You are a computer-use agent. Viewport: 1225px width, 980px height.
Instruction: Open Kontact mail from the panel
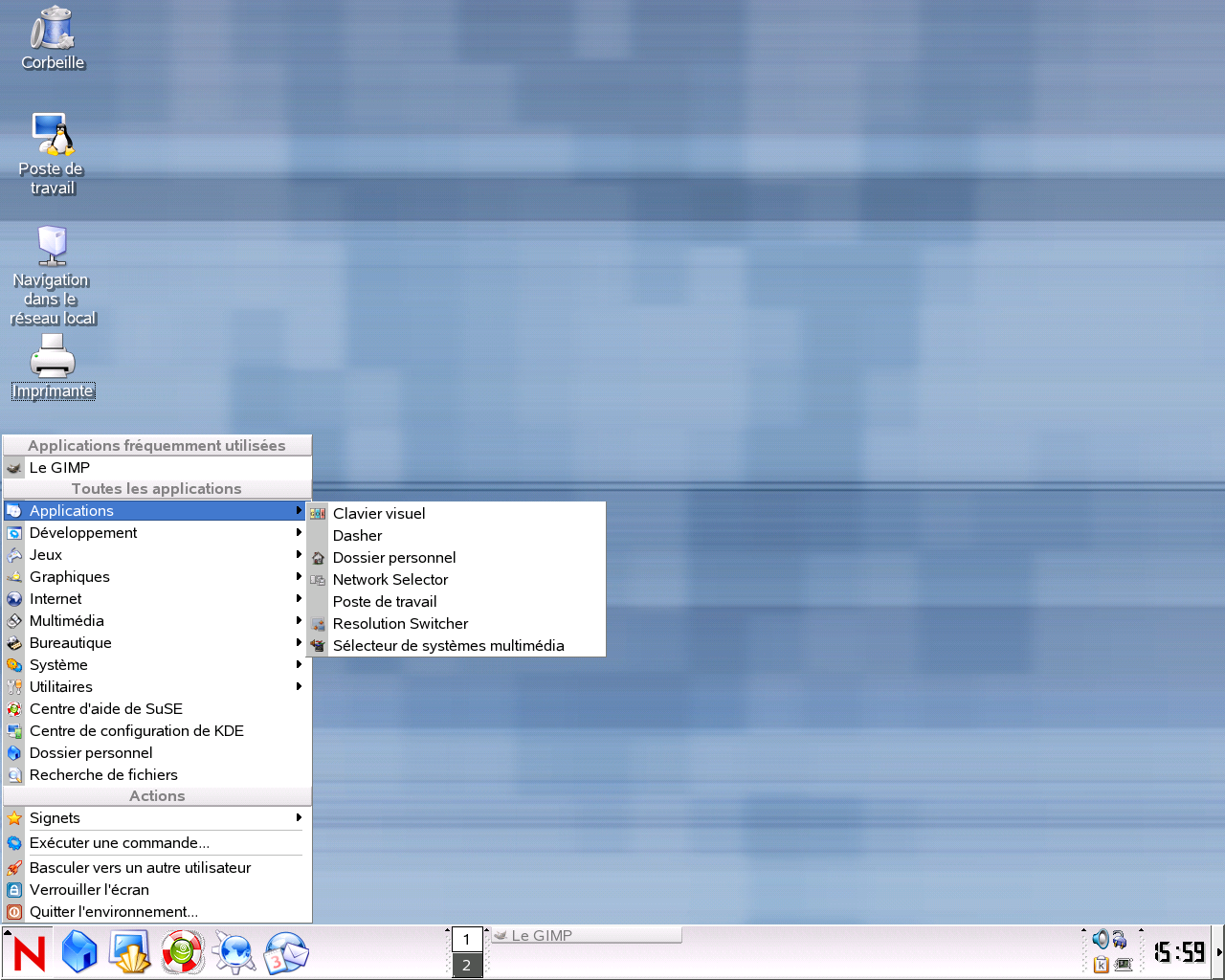pyautogui.click(x=285, y=952)
